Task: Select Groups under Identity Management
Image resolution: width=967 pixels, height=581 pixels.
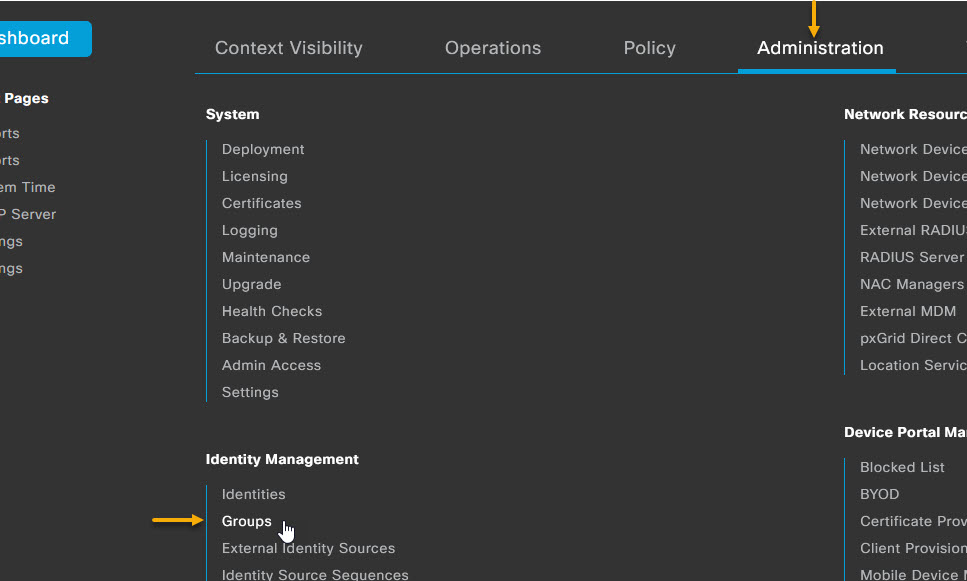Action: (x=247, y=521)
